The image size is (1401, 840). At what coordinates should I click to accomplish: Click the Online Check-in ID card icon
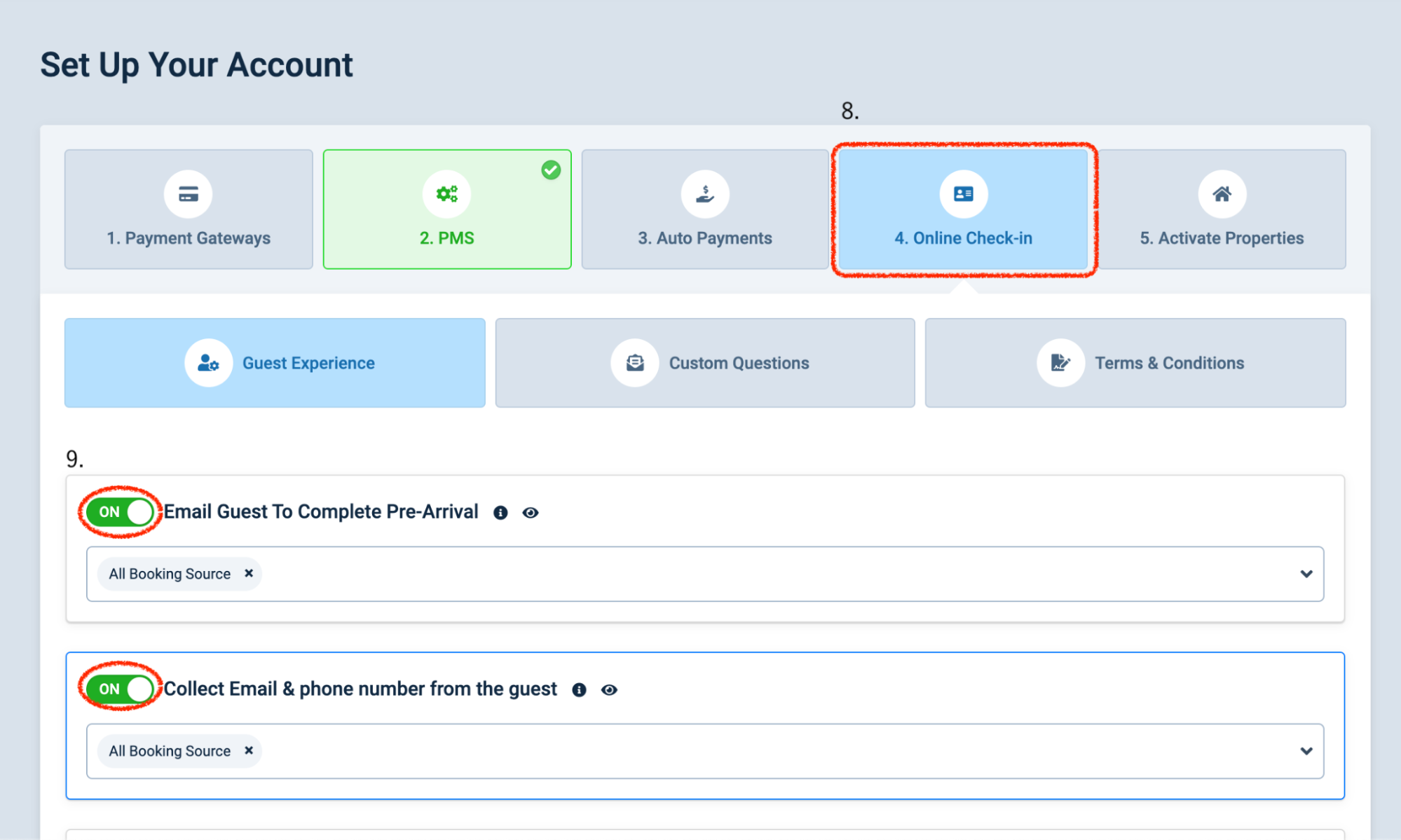[x=964, y=194]
